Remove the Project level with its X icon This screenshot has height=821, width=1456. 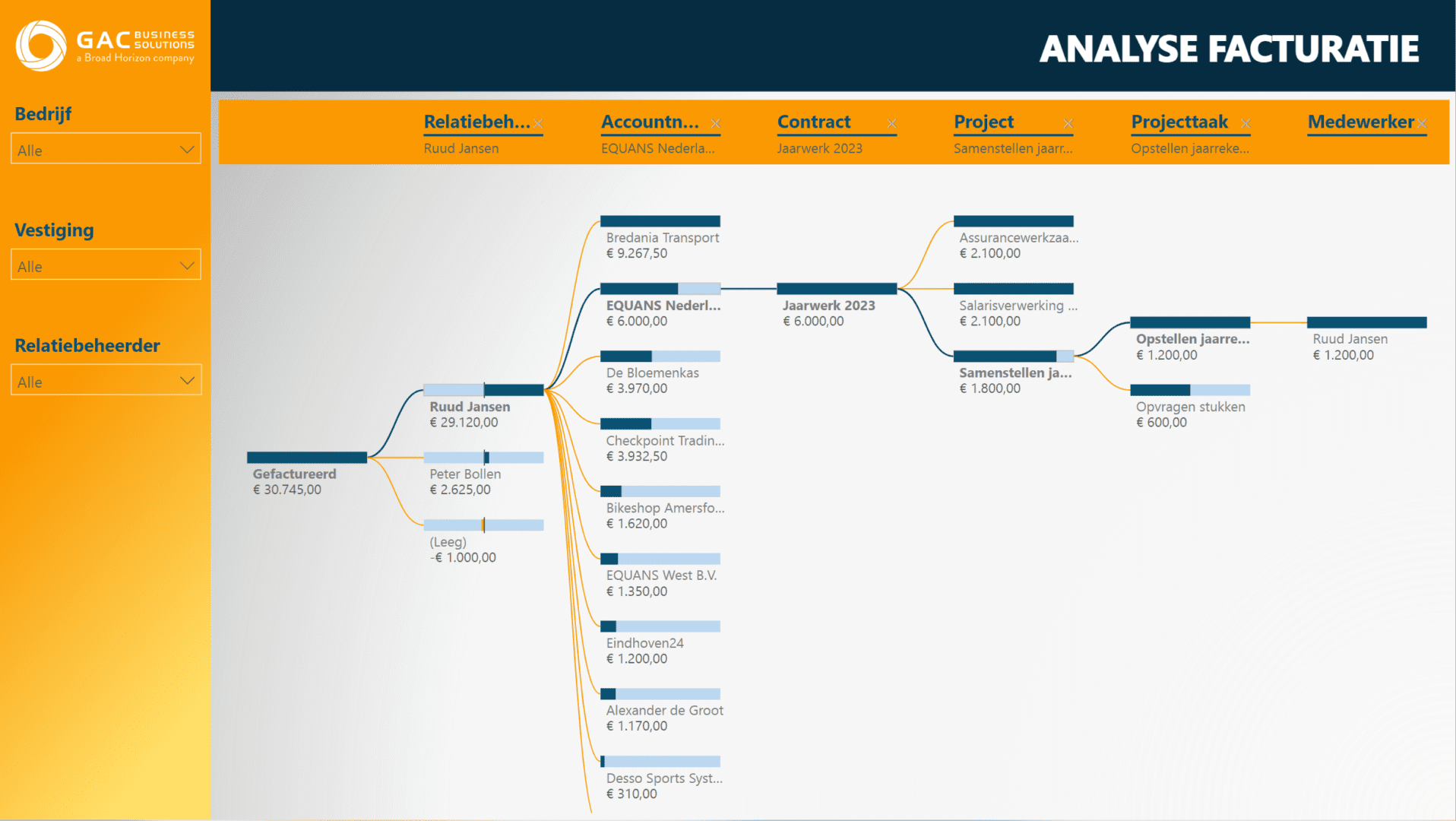point(1068,123)
